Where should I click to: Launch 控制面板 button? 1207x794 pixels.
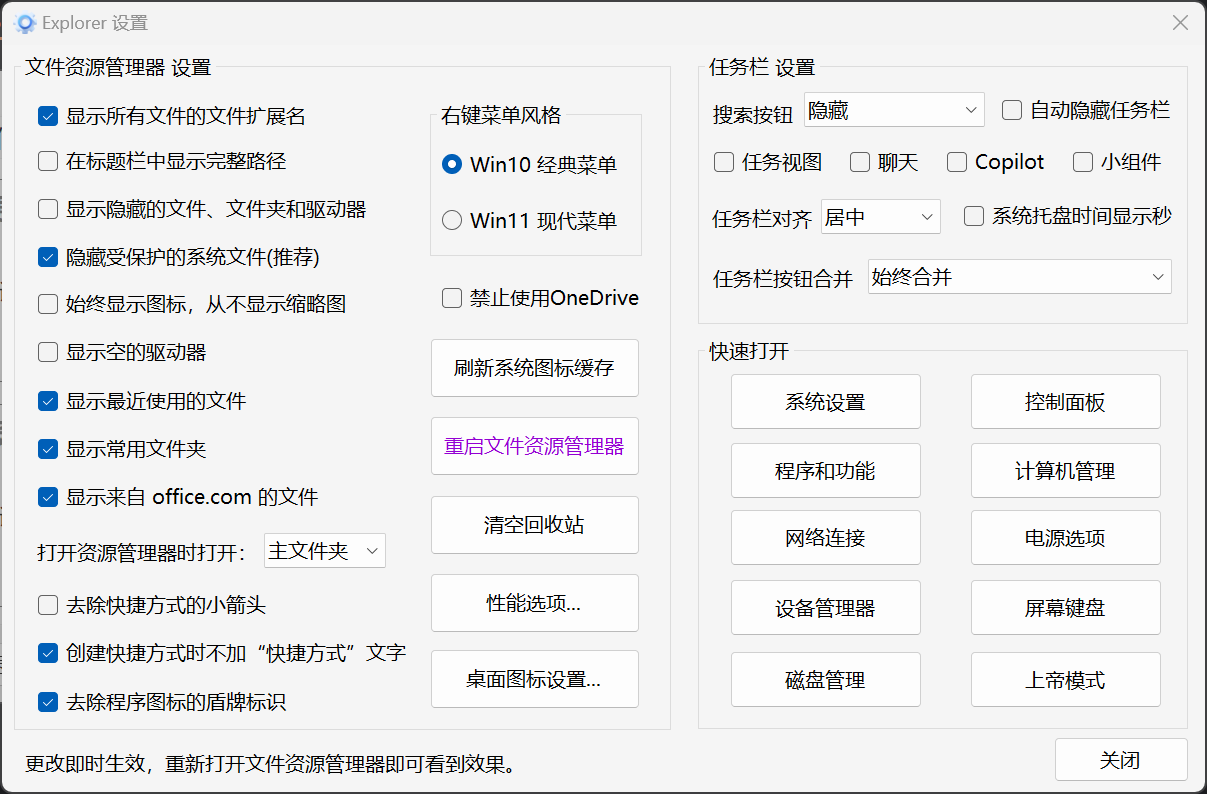click(1066, 402)
